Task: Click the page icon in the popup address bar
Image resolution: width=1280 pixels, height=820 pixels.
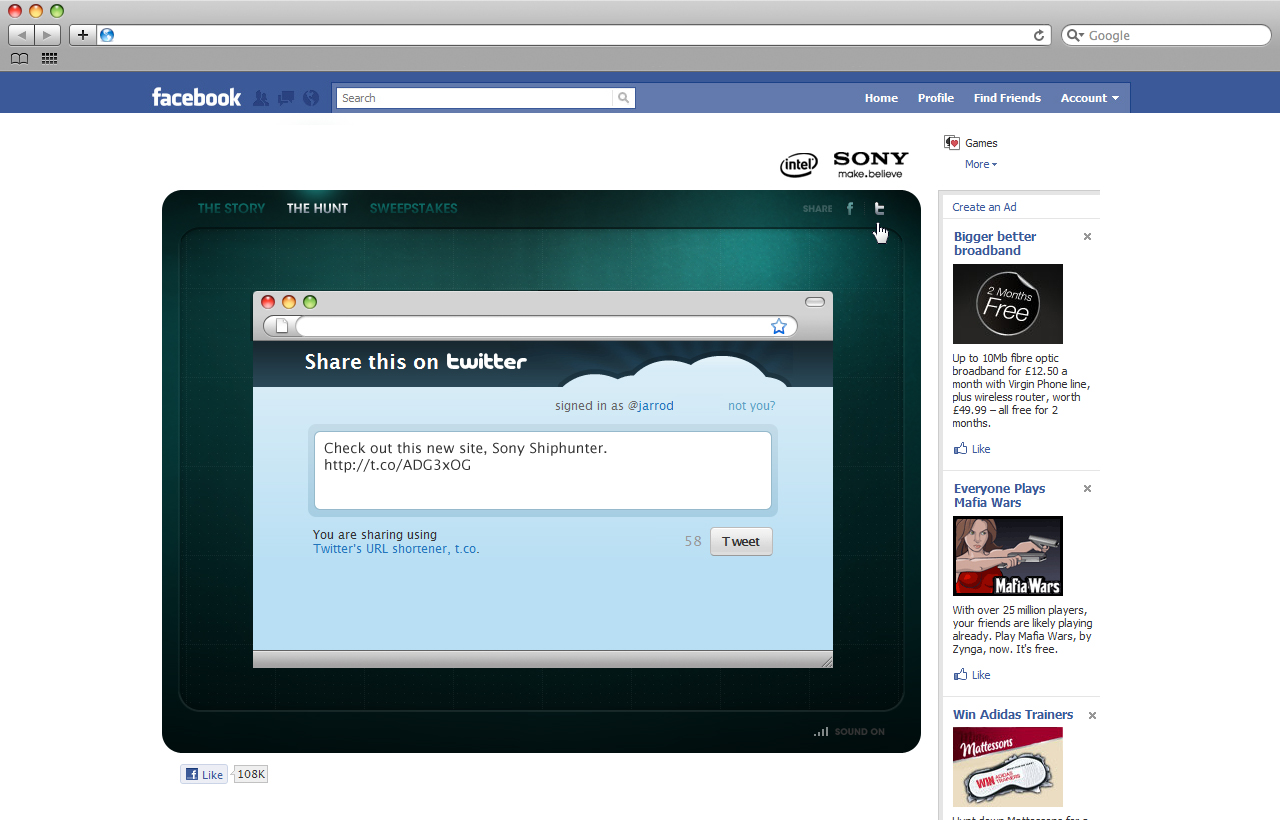Action: coord(282,326)
